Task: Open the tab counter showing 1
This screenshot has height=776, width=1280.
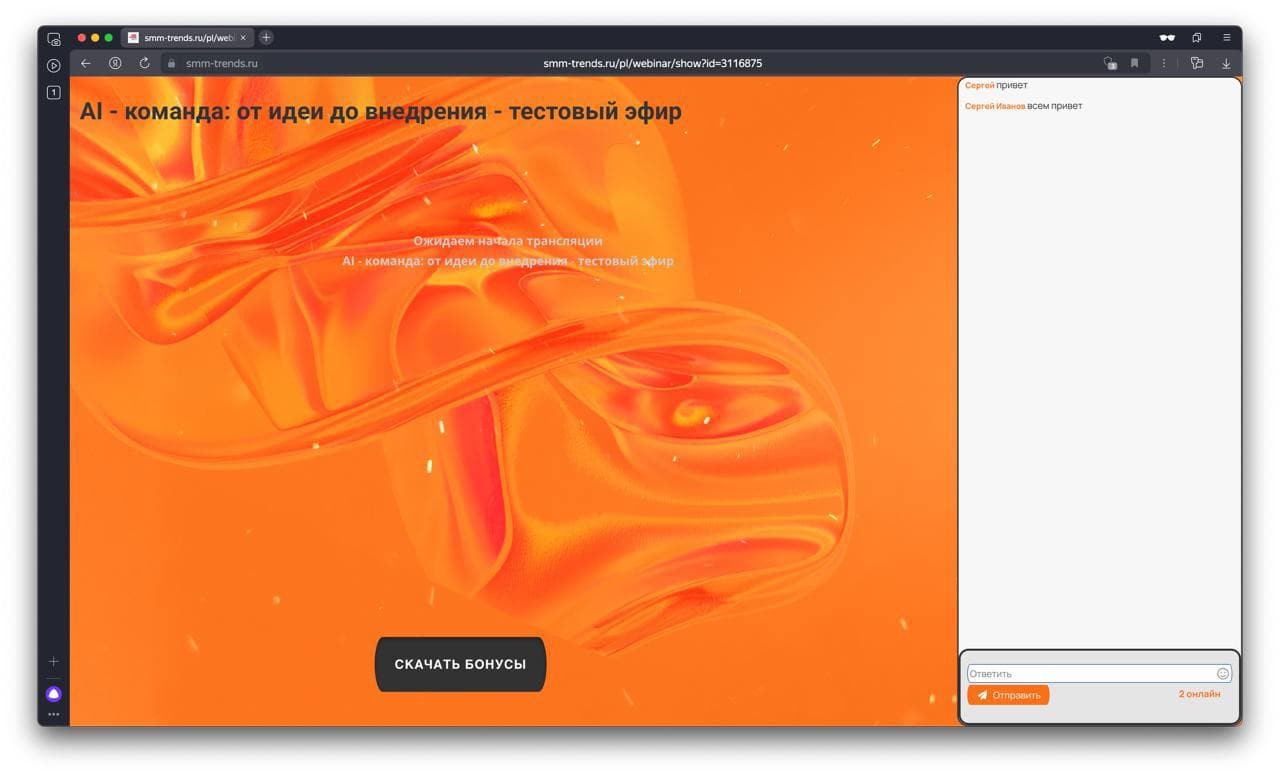Action: [x=54, y=92]
